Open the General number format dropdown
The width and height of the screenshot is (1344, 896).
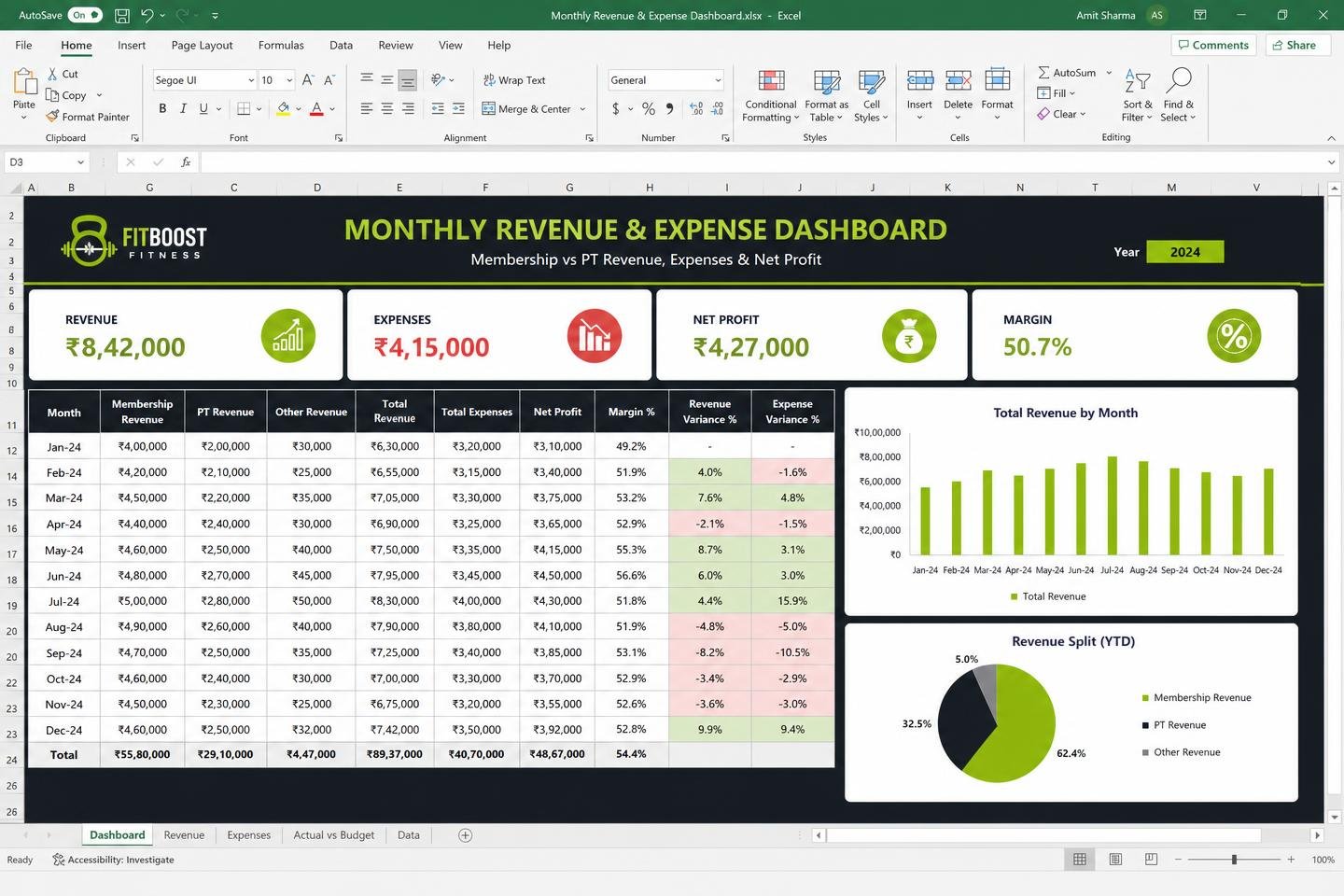coord(718,80)
